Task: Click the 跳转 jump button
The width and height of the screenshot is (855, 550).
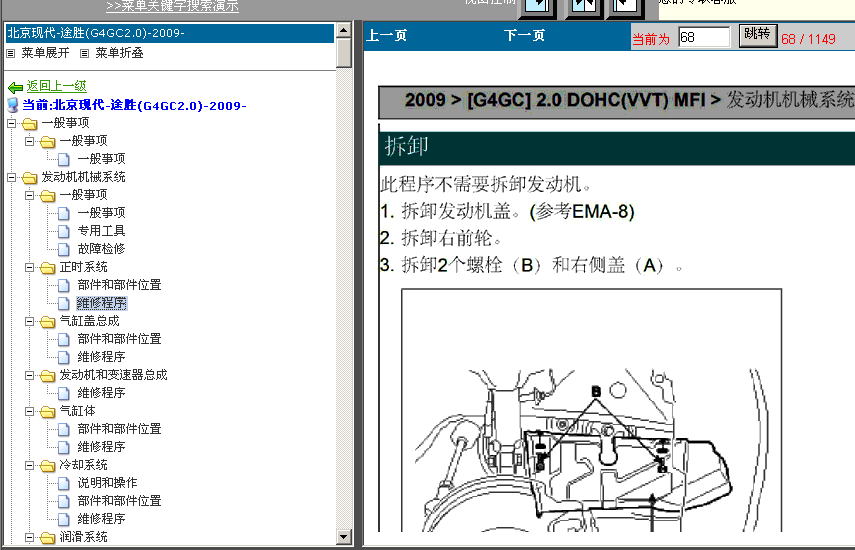Action: tap(758, 35)
